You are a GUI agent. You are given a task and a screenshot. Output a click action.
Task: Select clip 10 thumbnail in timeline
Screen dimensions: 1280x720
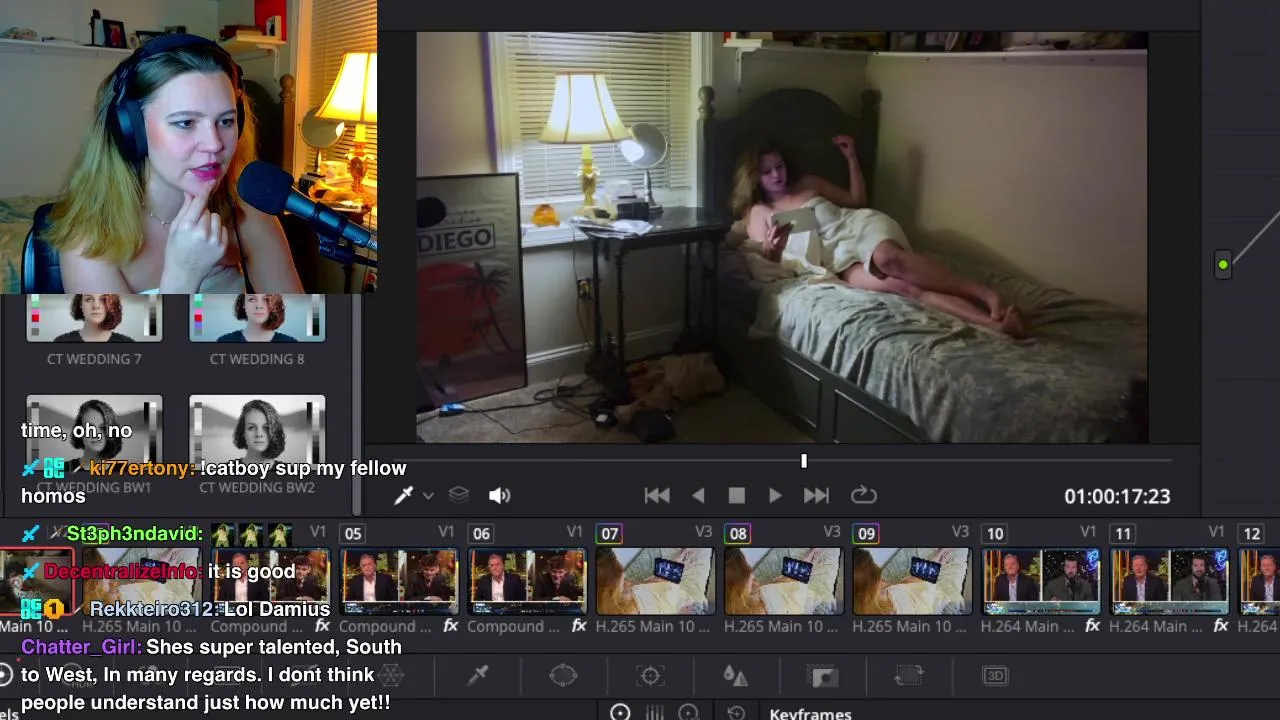coord(1041,581)
